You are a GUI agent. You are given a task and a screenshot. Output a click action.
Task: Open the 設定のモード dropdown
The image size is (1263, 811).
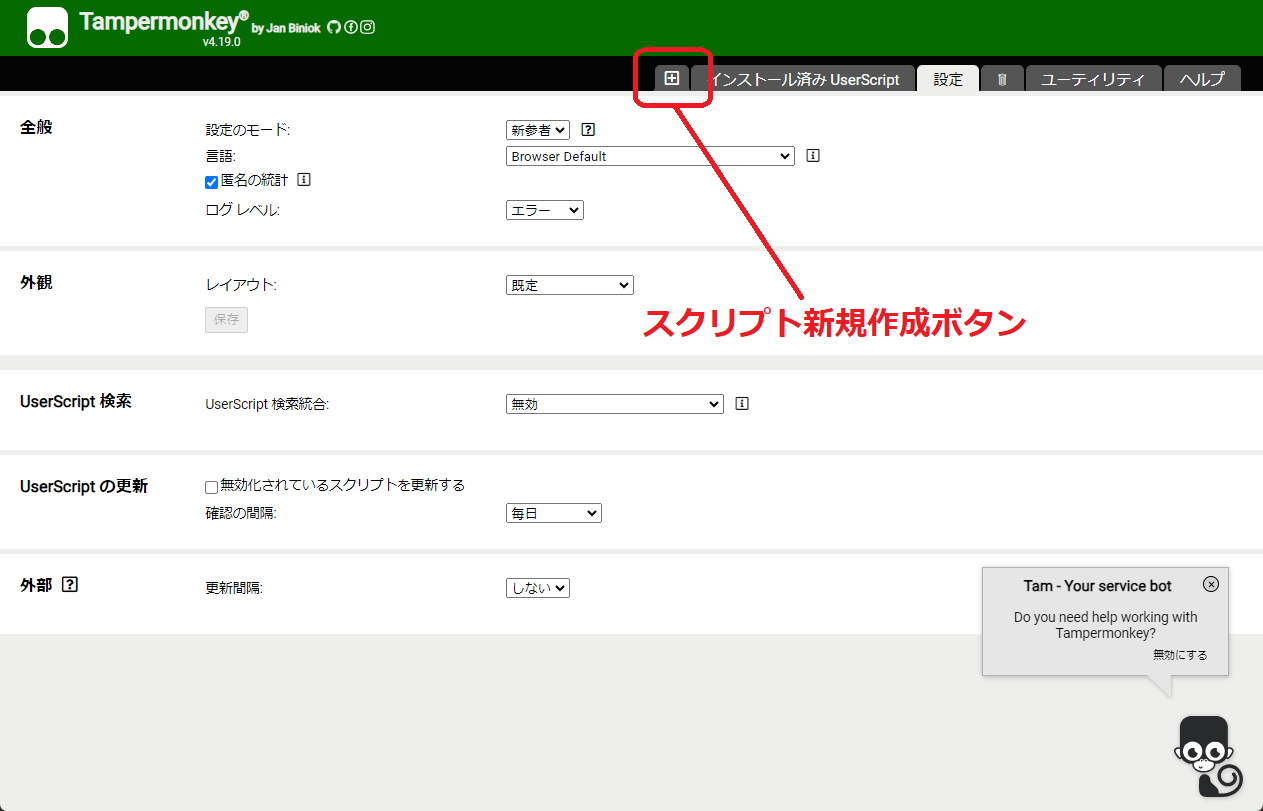pos(537,129)
